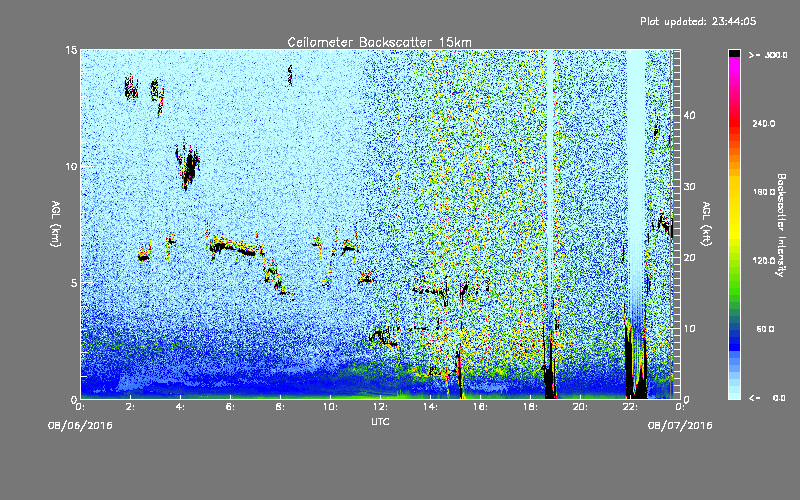Click the '<= 0.0' colorbar label

pos(767,398)
